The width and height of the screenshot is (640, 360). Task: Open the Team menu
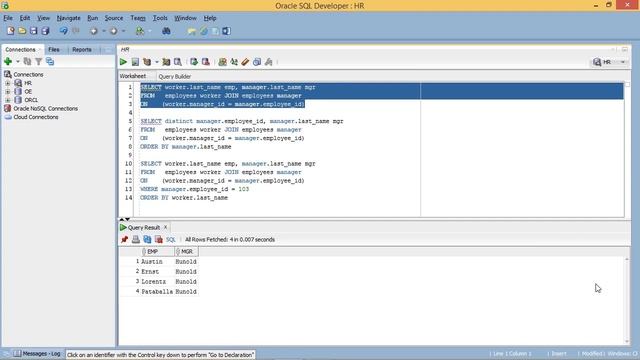pyautogui.click(x=138, y=18)
